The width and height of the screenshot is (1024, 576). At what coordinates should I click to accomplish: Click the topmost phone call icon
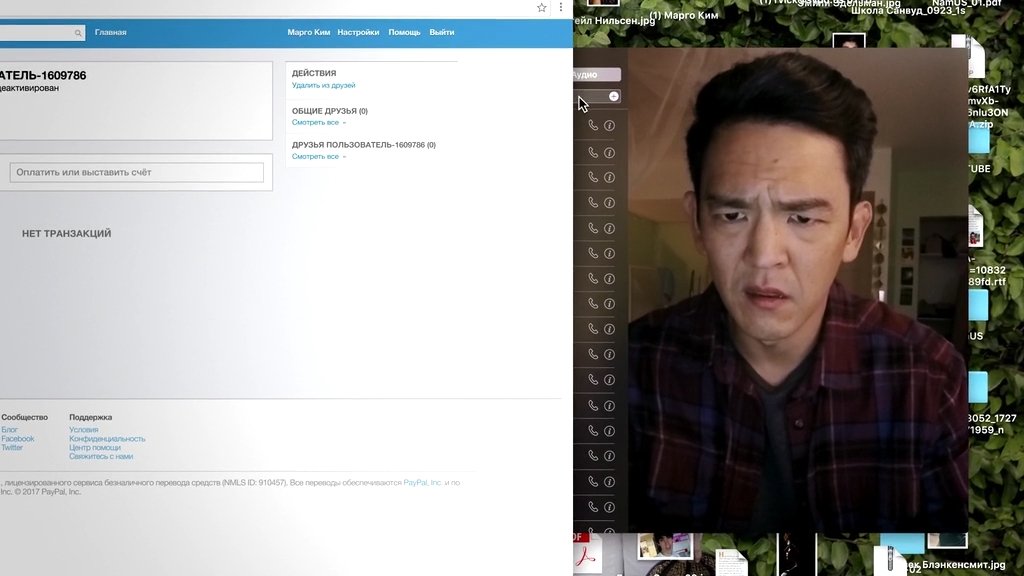click(593, 126)
